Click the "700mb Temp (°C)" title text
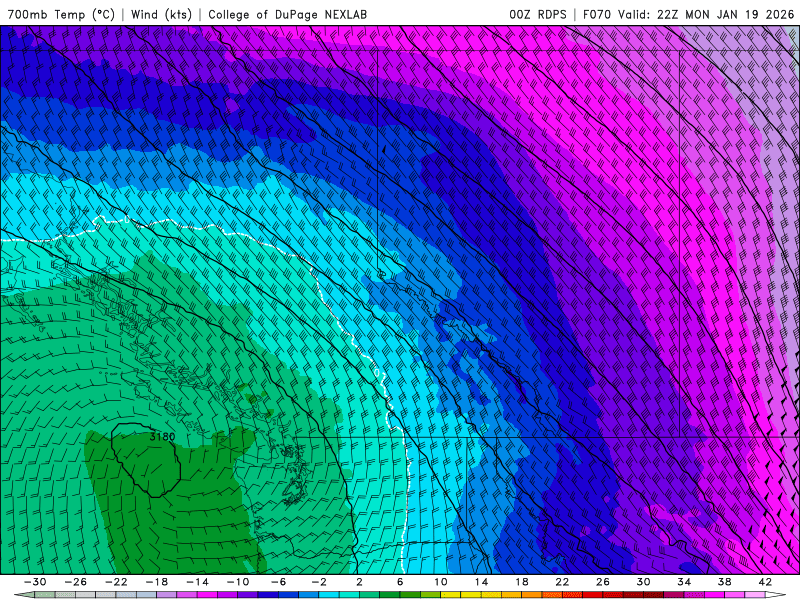The width and height of the screenshot is (800, 600). tap(61, 14)
